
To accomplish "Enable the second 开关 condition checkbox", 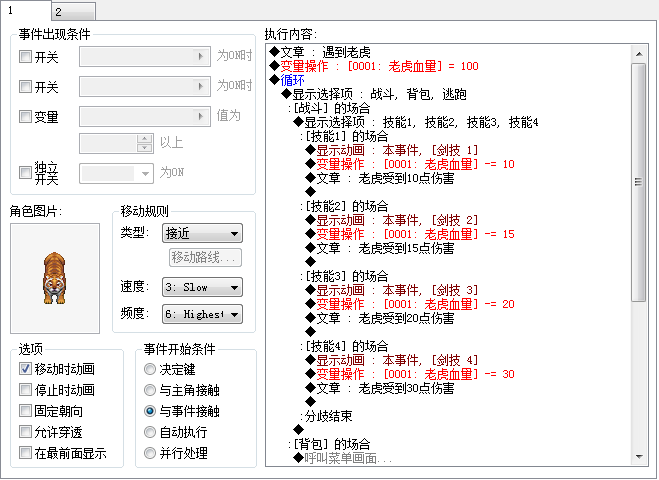I will (25, 87).
